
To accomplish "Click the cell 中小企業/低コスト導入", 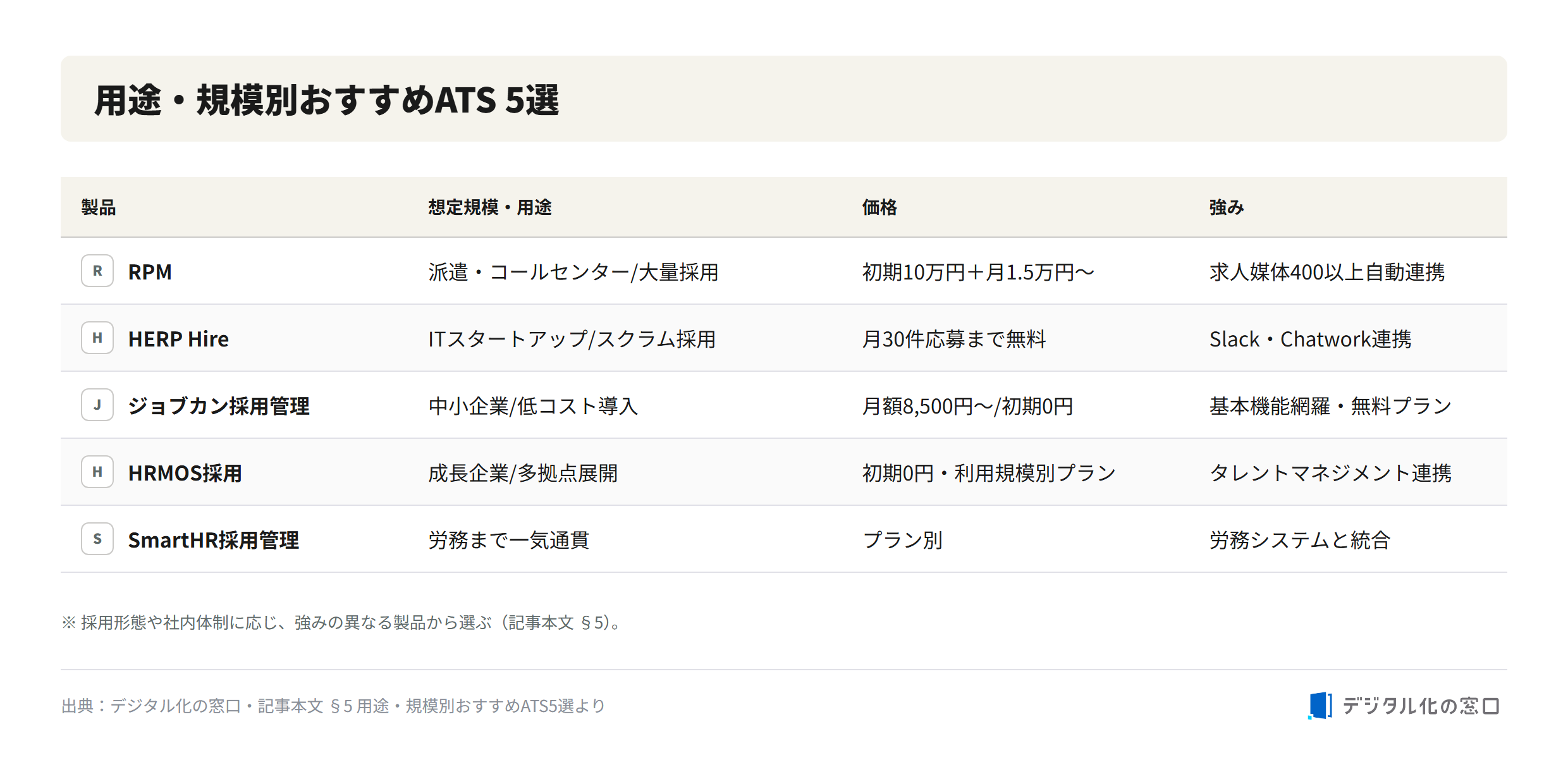I will pos(533,406).
